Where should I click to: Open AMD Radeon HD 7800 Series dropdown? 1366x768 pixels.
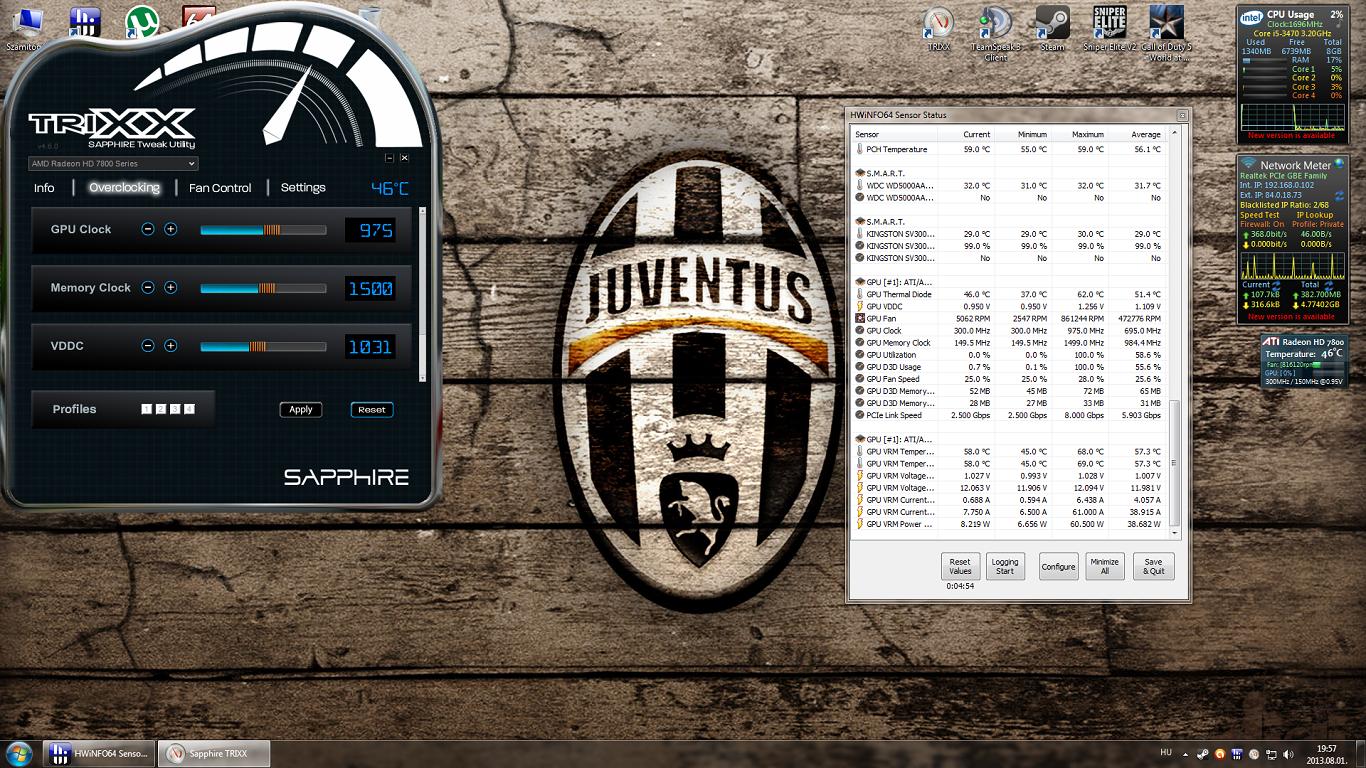(x=113, y=164)
